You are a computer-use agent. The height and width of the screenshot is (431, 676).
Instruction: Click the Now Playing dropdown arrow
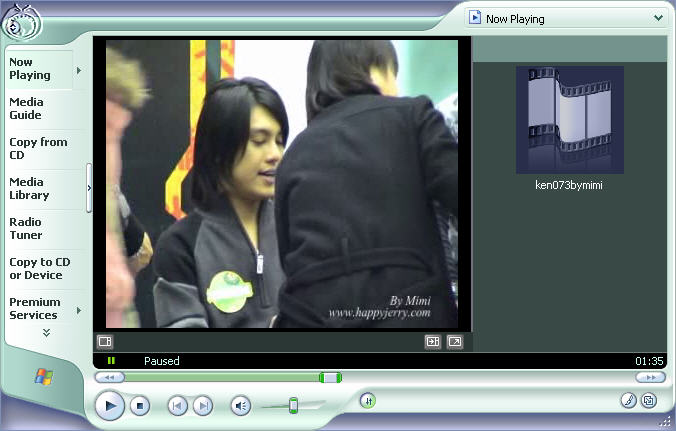[658, 18]
